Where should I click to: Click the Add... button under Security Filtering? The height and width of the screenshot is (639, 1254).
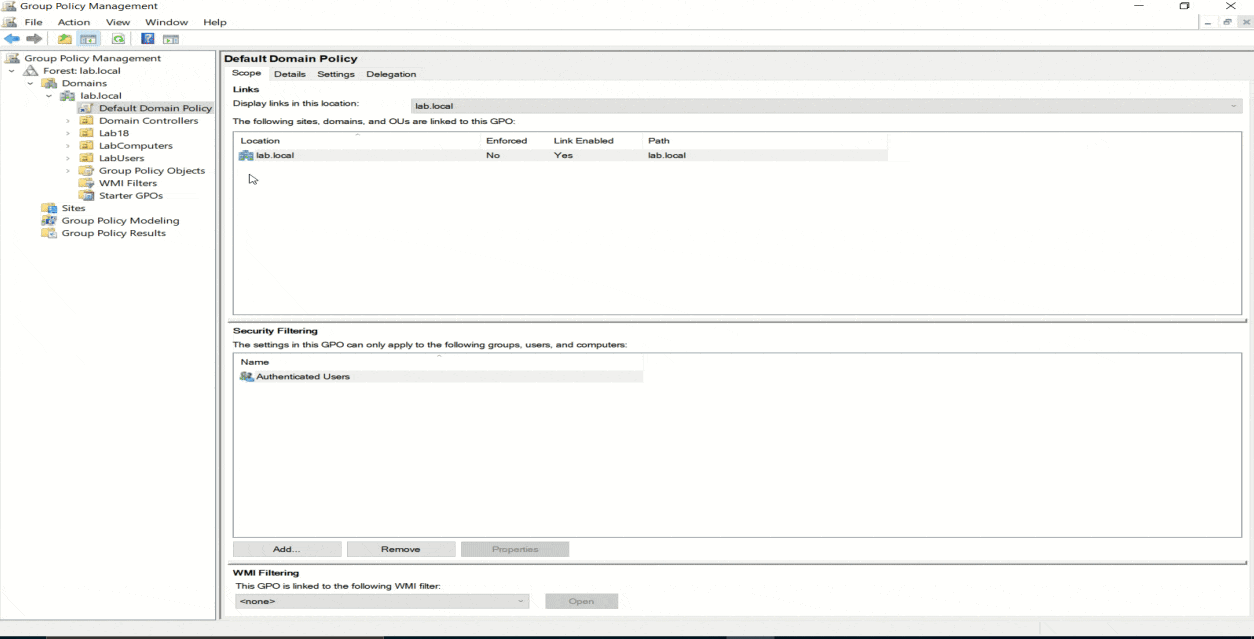[286, 549]
